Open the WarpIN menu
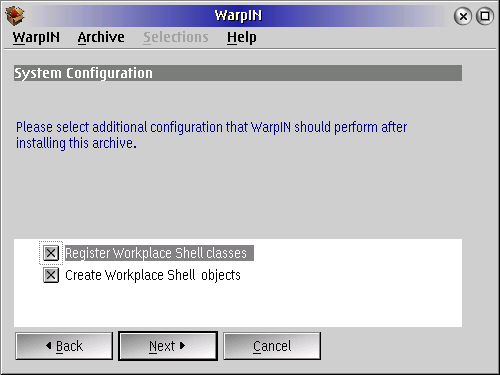Screen dimensions: 500x375 36,37
